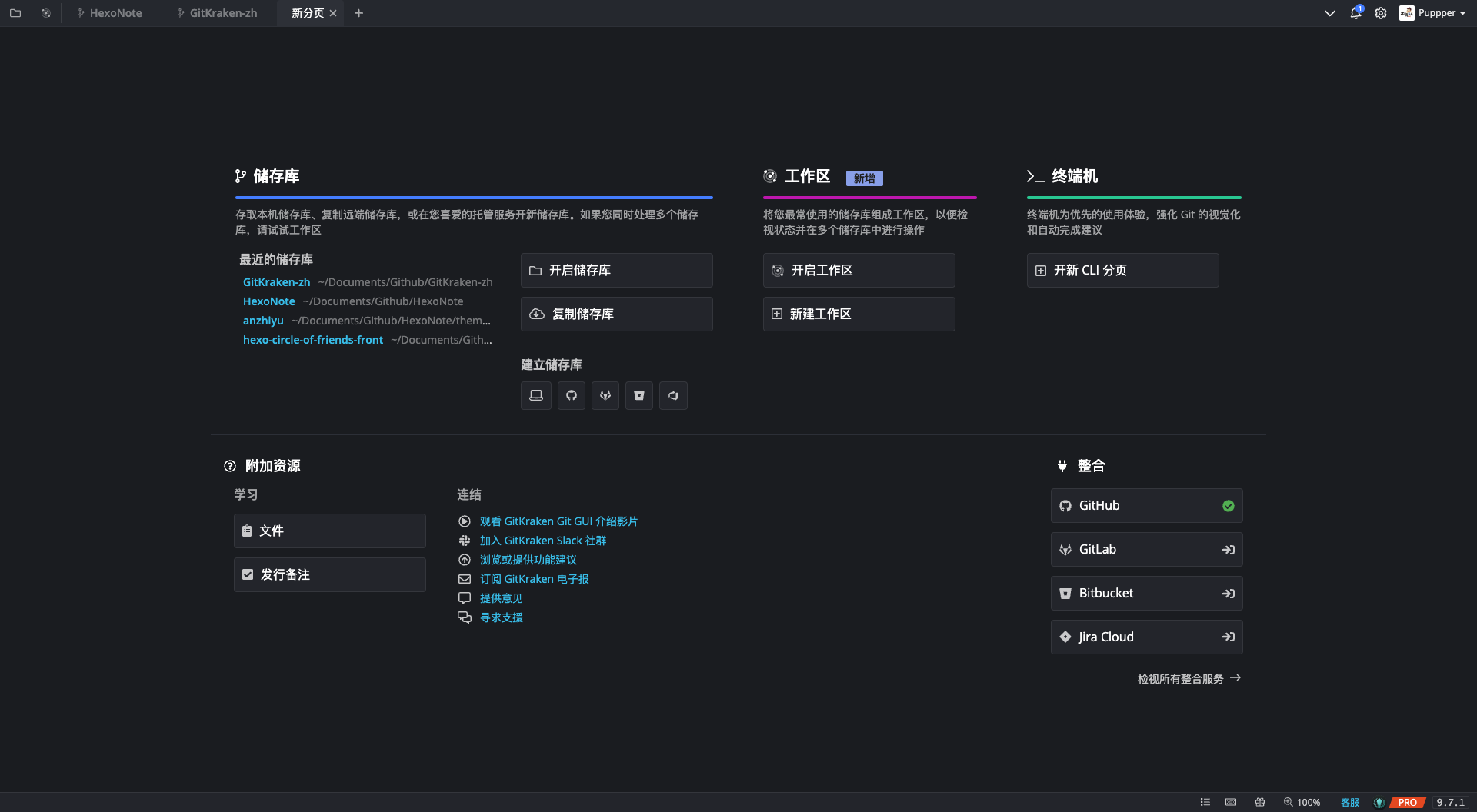Viewport: 1477px width, 812px height.
Task: Open the 浏览或提供功能建议 link
Action: (x=528, y=560)
